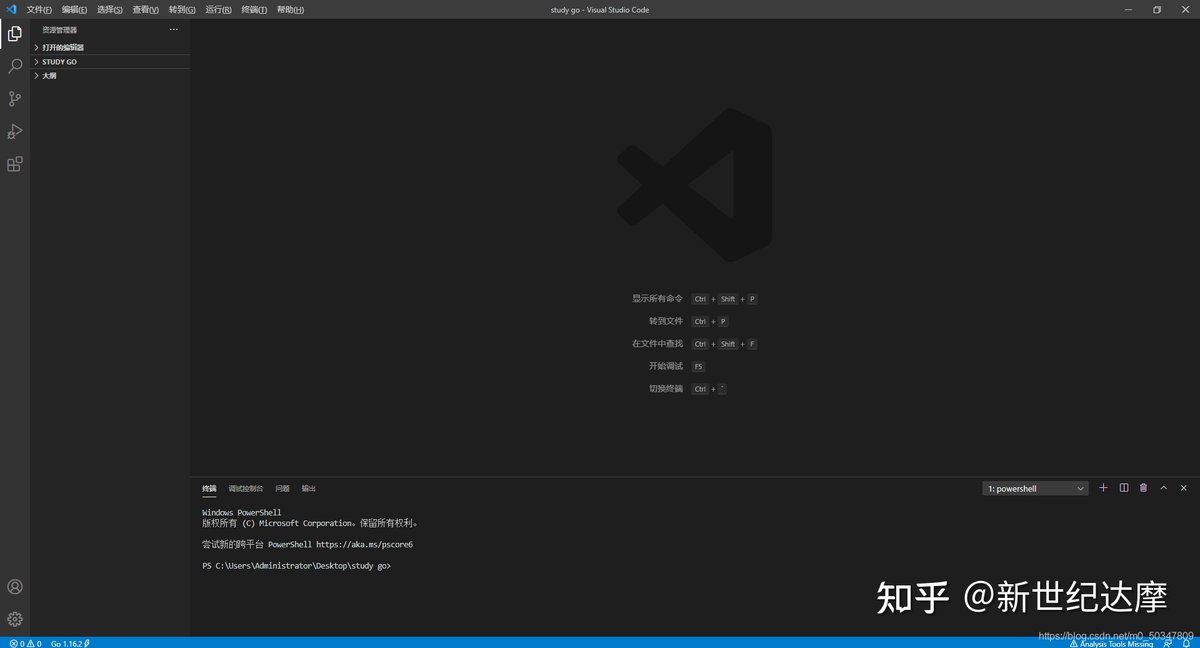Expand the STUDY GO folder section
The width and height of the screenshot is (1200, 648).
click(x=110, y=62)
